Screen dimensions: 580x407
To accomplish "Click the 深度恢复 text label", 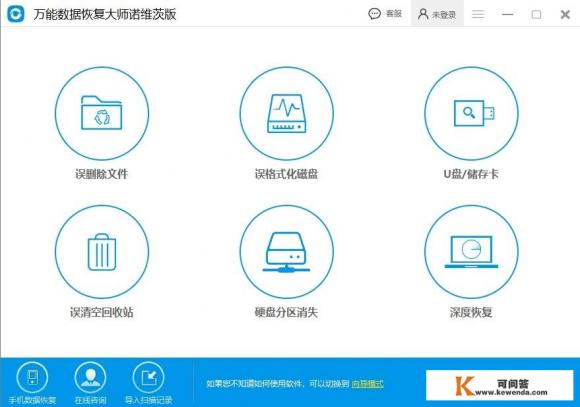I will point(471,312).
